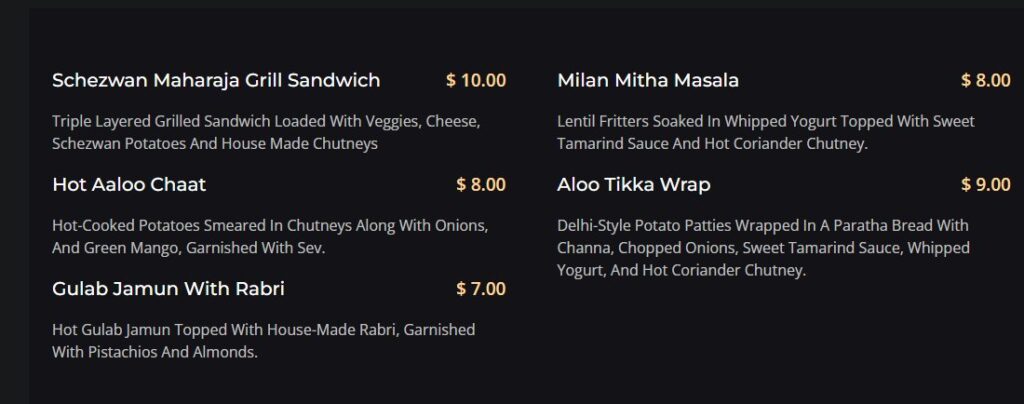Click the $ 7.00 Gulab Jamun price
Screen dimensions: 1024x404
[x=481, y=288]
